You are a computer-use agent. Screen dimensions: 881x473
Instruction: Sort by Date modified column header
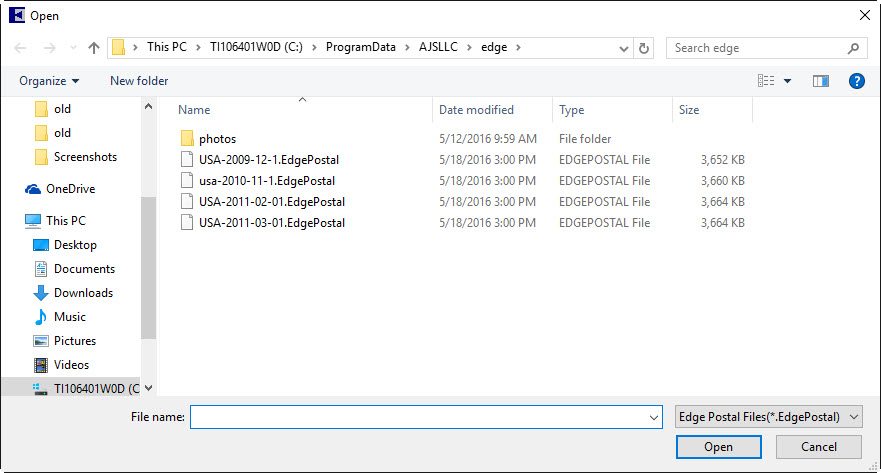tap(476, 110)
